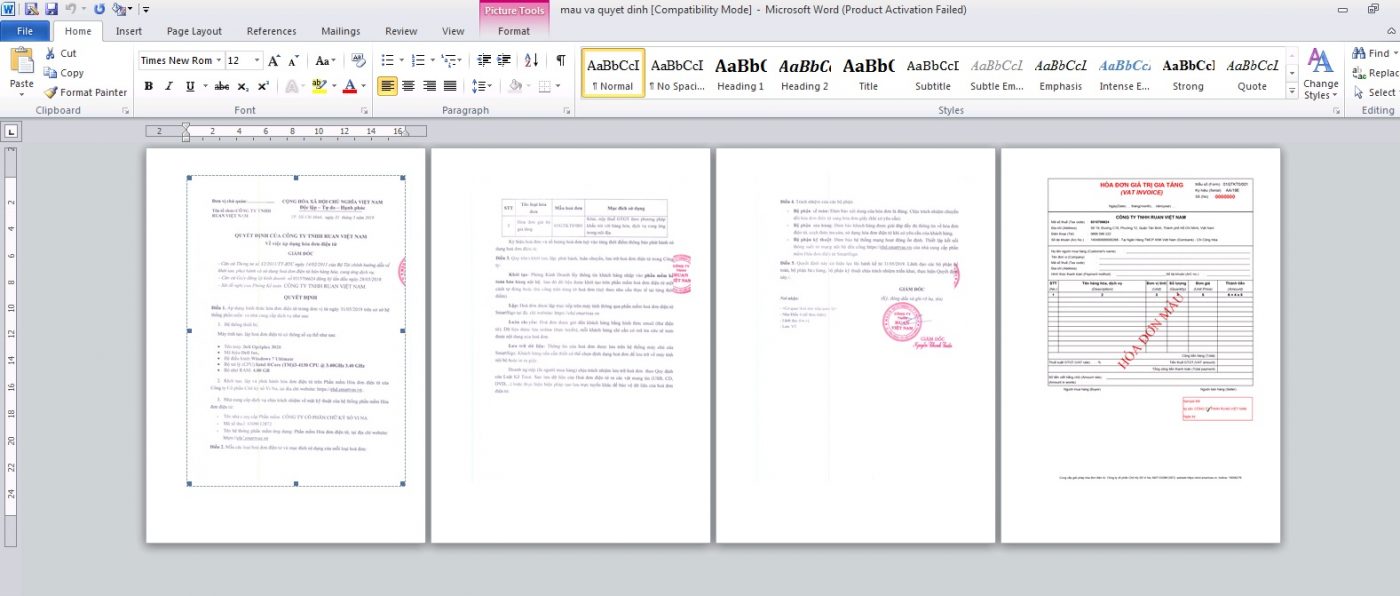
Task: Apply the Heading 1 style
Action: 740,73
